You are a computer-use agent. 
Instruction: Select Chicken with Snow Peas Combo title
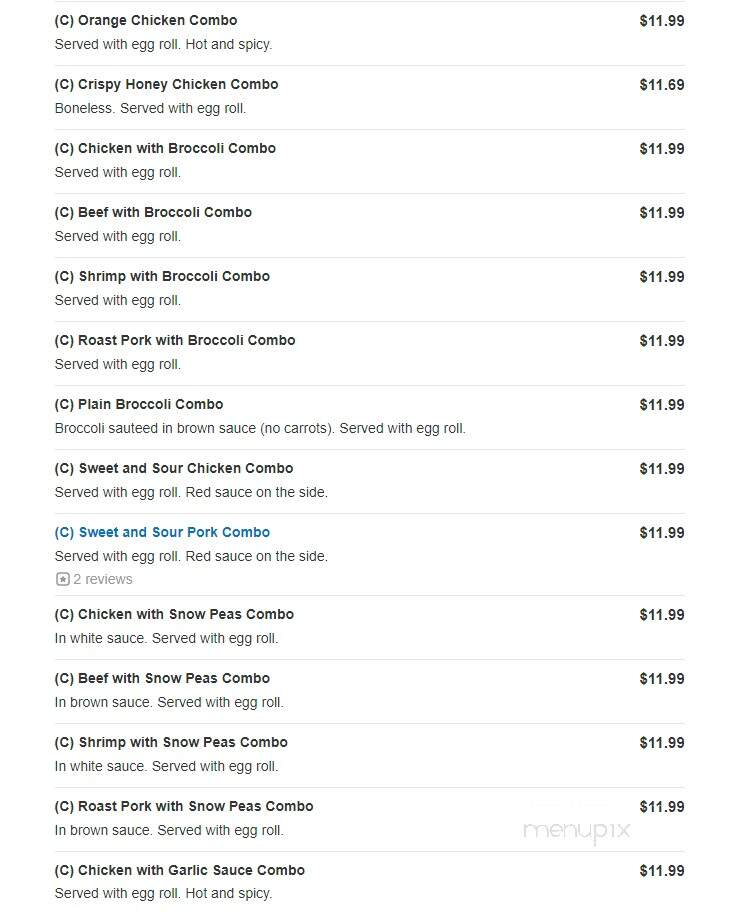coord(174,615)
